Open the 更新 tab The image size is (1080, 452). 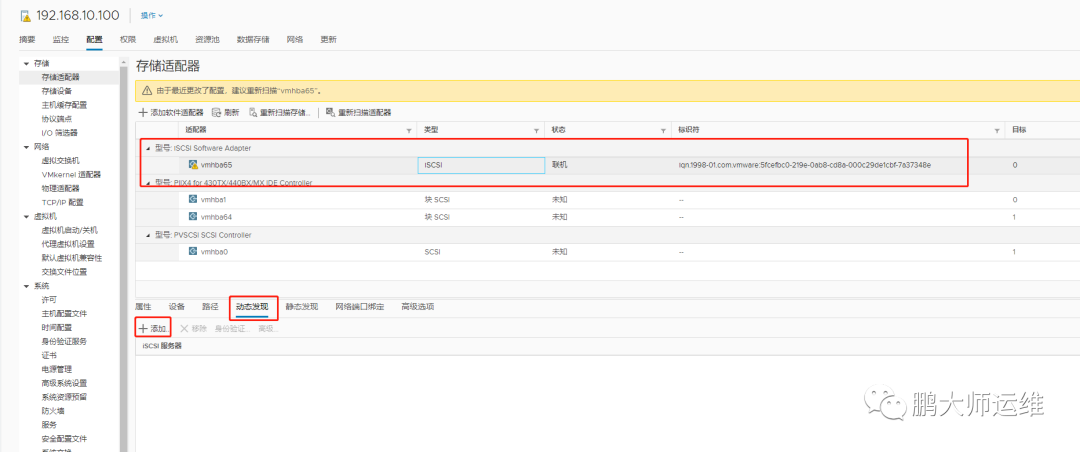click(329, 39)
